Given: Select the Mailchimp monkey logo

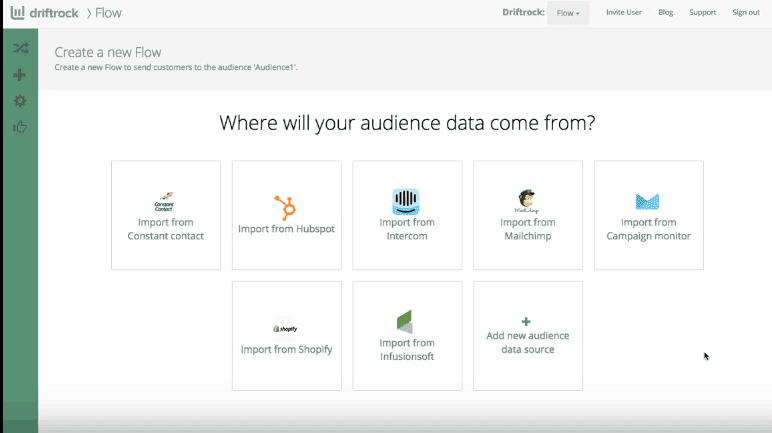Looking at the screenshot, I should tap(527, 201).
